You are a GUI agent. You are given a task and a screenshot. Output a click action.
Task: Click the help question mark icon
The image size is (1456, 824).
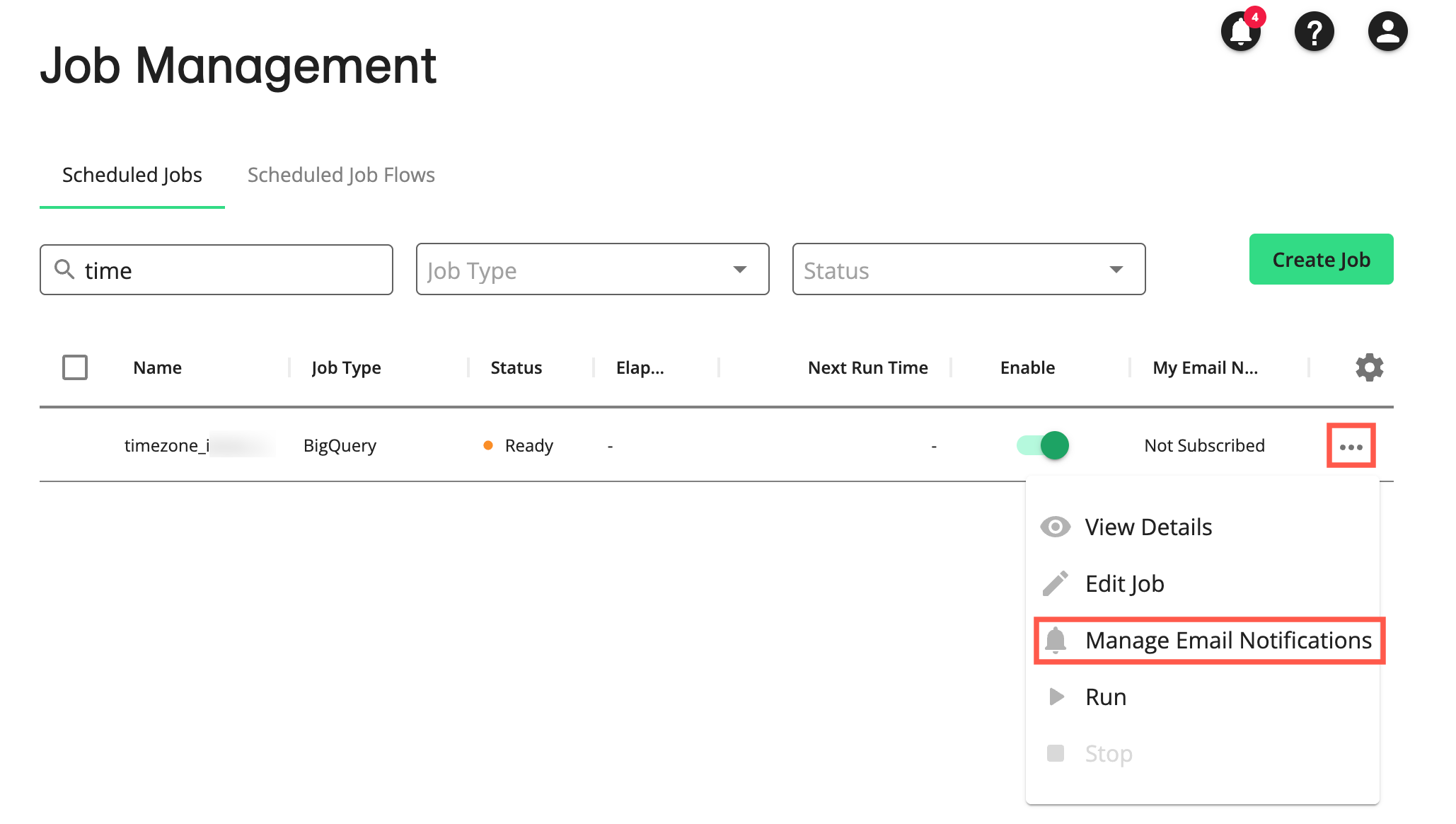point(1314,32)
